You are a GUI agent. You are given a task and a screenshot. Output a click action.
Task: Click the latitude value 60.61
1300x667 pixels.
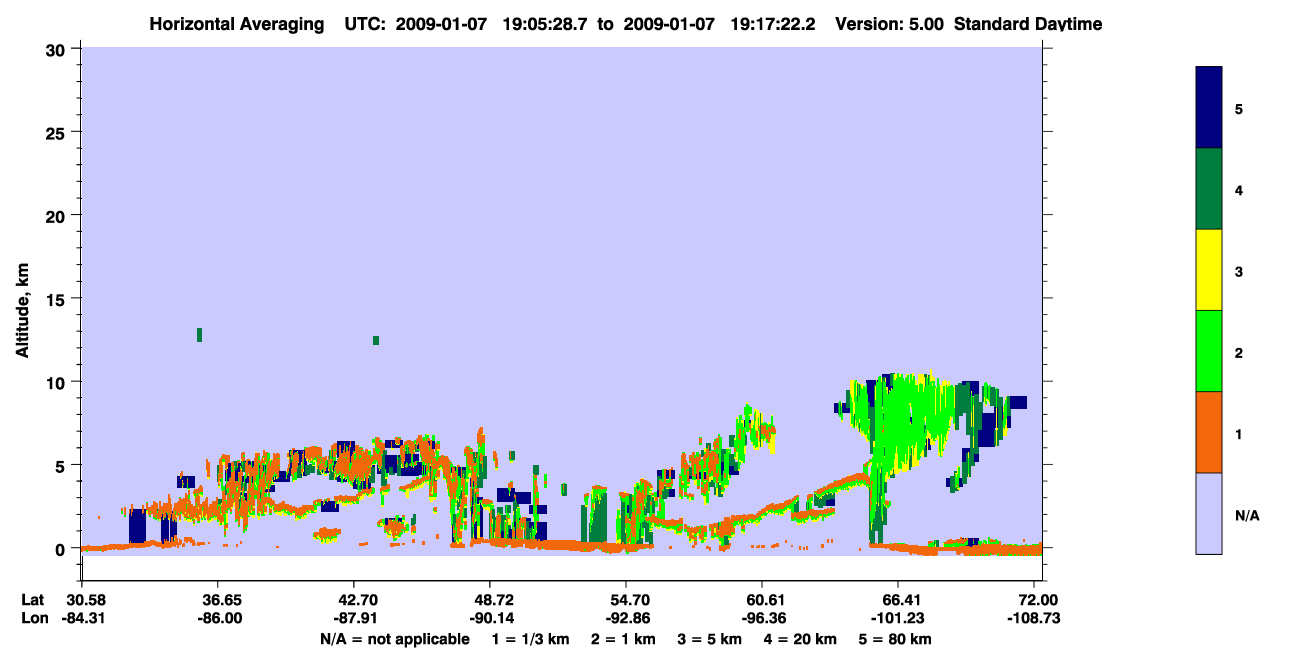click(762, 599)
